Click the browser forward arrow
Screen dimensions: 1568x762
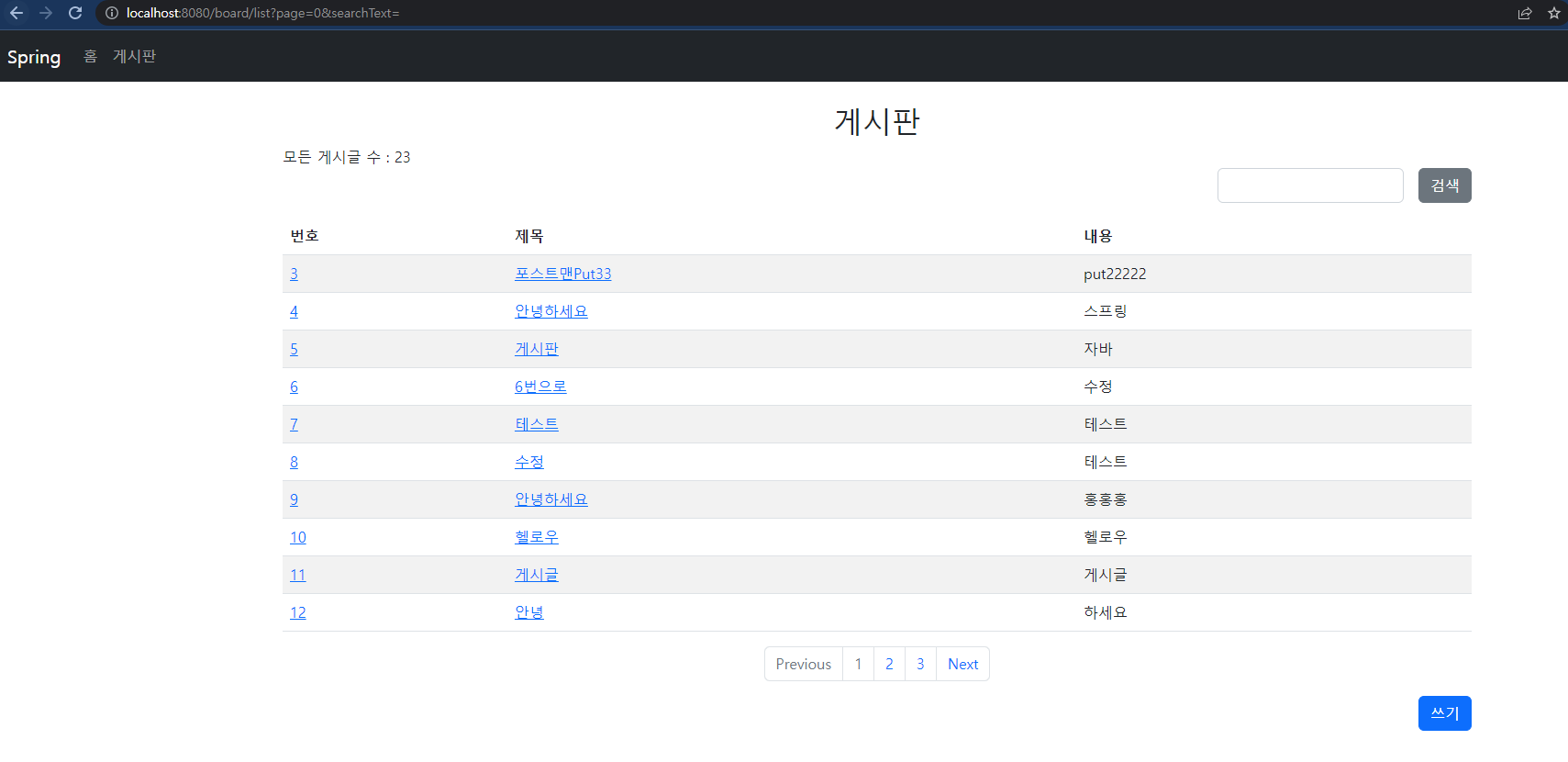pyautogui.click(x=46, y=13)
